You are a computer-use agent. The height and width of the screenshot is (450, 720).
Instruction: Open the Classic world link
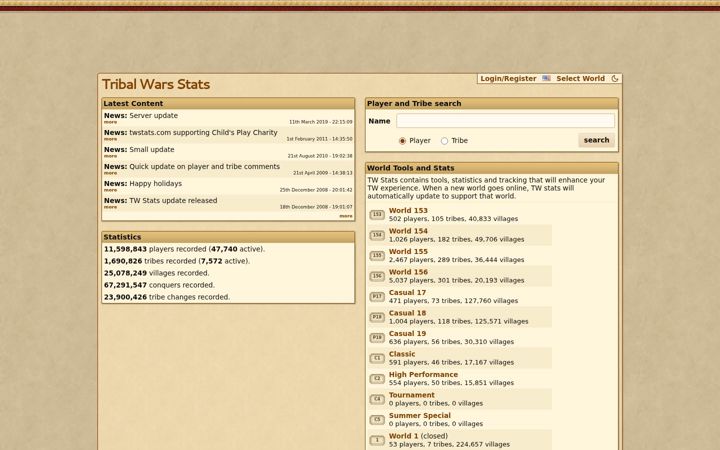tap(402, 354)
